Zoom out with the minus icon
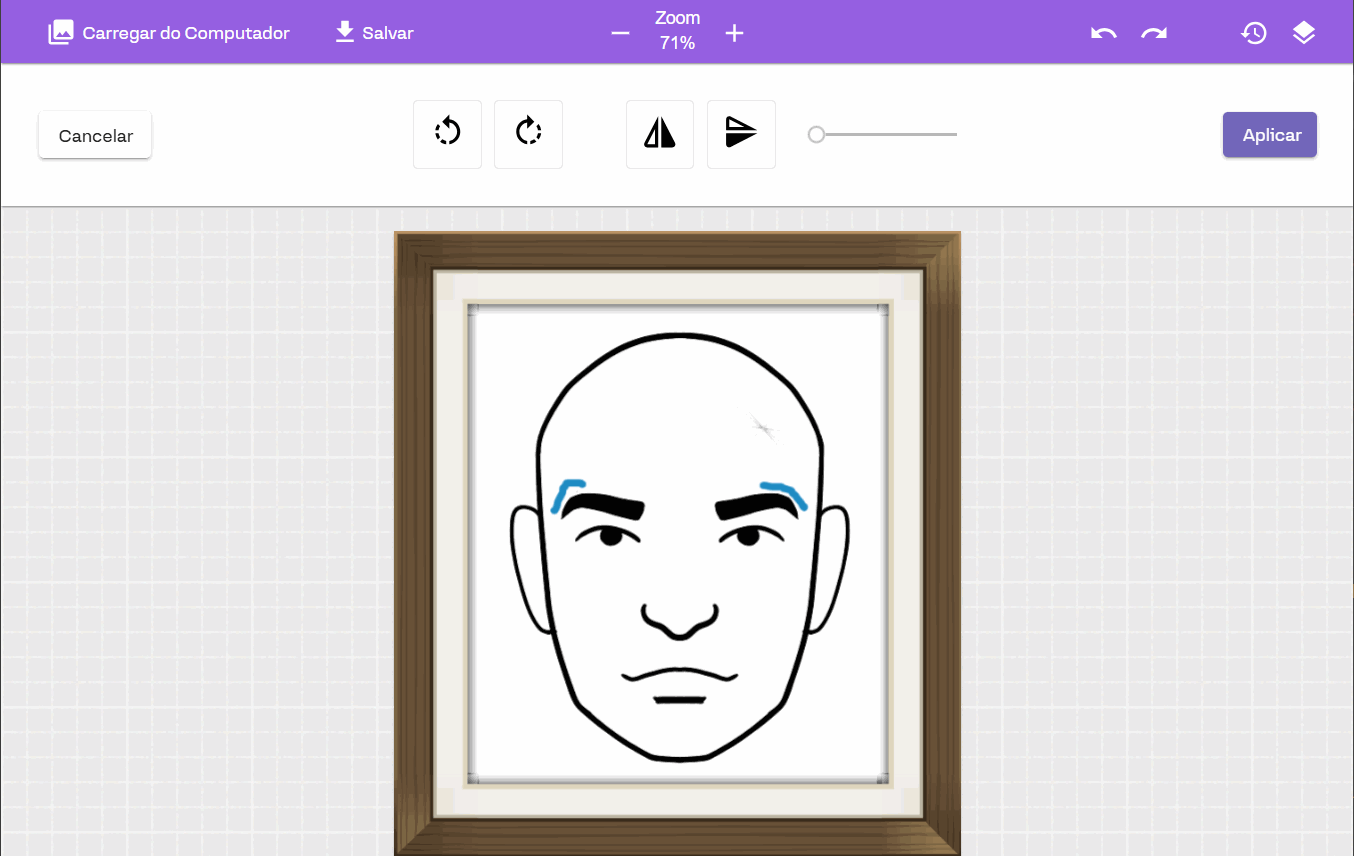1354x856 pixels. 620,33
